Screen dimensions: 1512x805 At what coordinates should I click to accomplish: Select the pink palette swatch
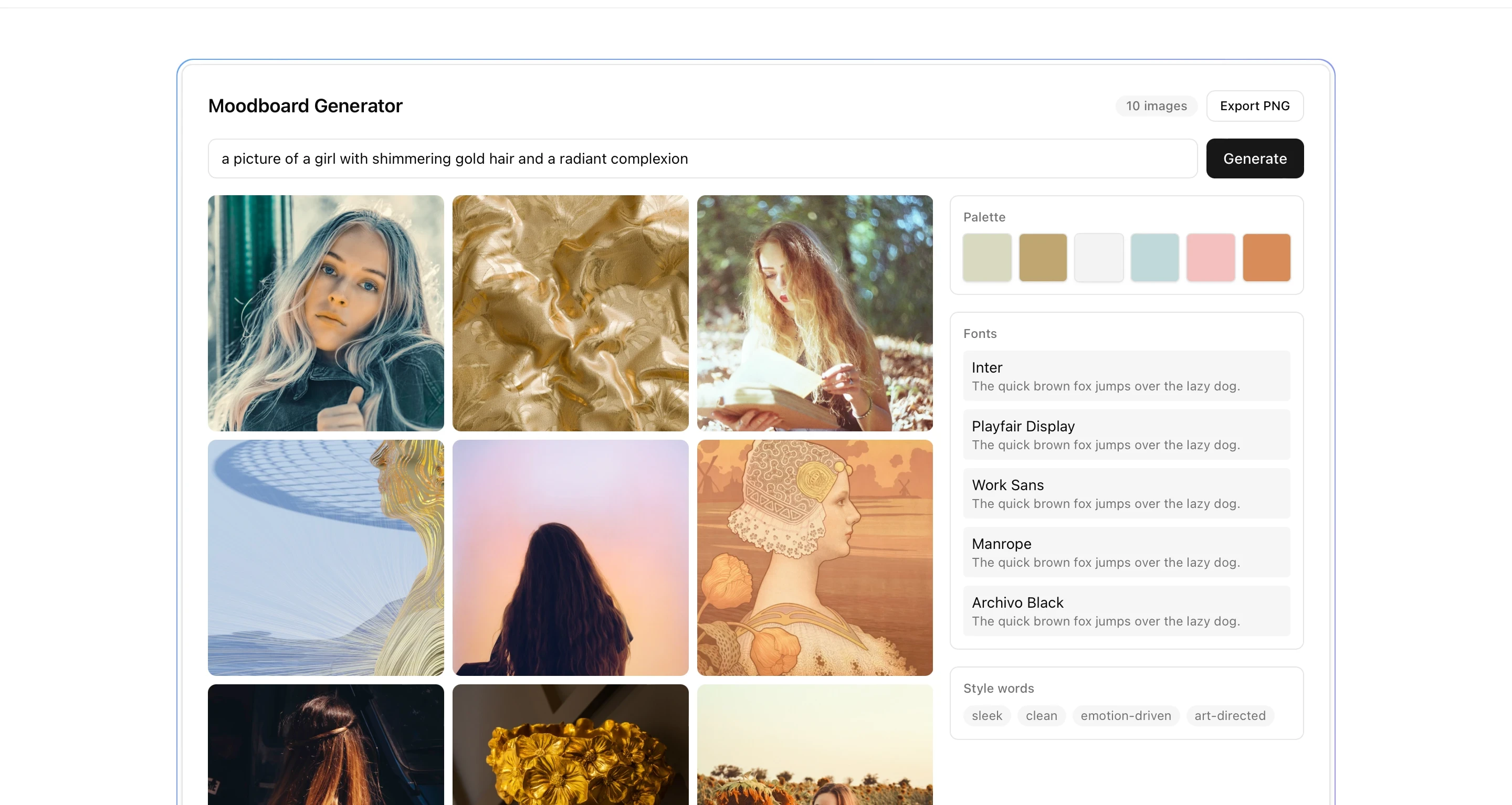(1210, 258)
